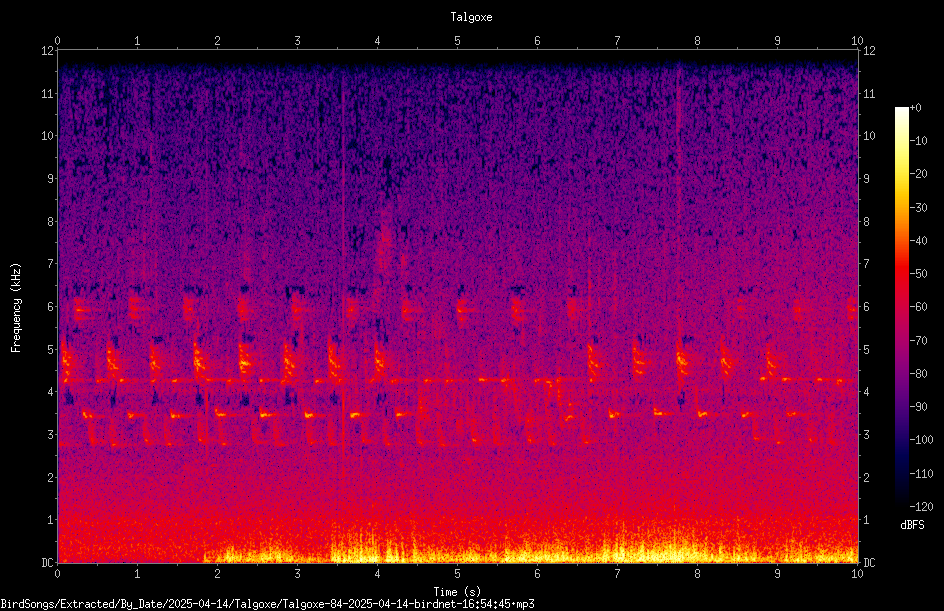The image size is (944, 611).
Task: Click the Time (s) axis label
Action: click(457, 592)
